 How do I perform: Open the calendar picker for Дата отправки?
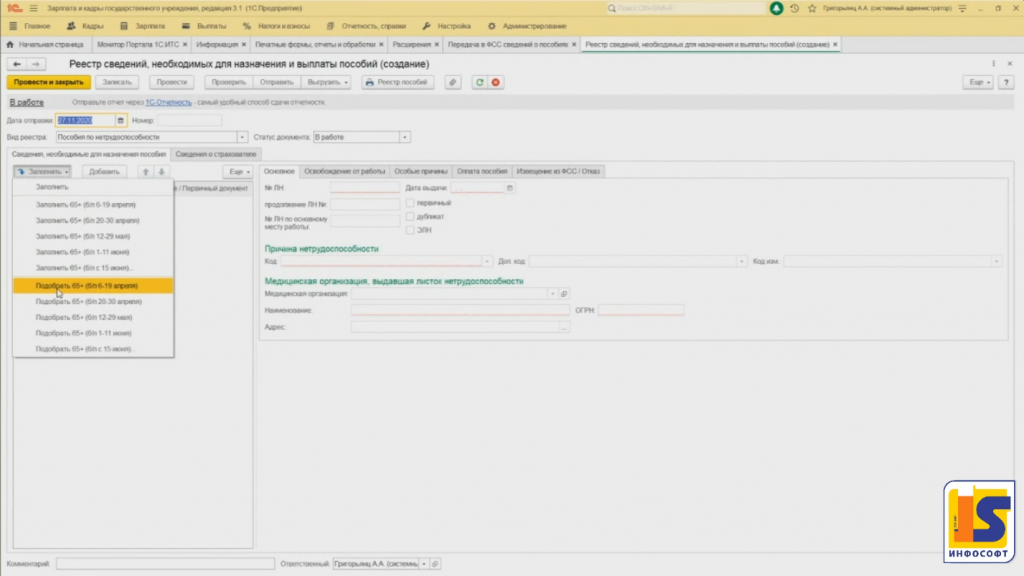121,120
